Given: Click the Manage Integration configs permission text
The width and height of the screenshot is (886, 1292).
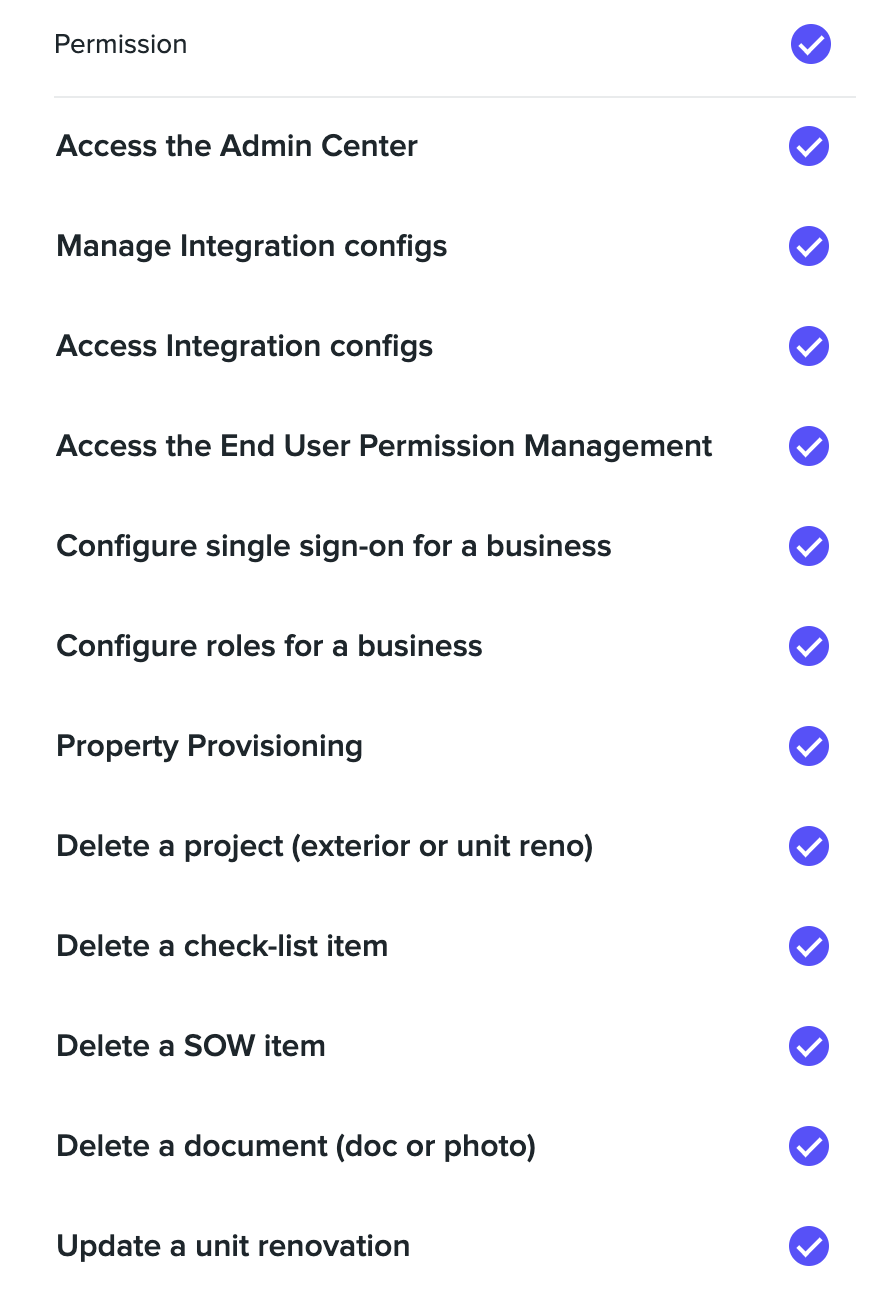Looking at the screenshot, I should coord(252,246).
